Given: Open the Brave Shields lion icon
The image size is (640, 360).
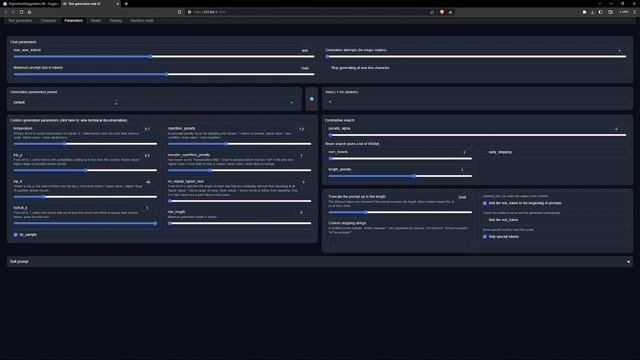Looking at the screenshot, I should [x=442, y=12].
